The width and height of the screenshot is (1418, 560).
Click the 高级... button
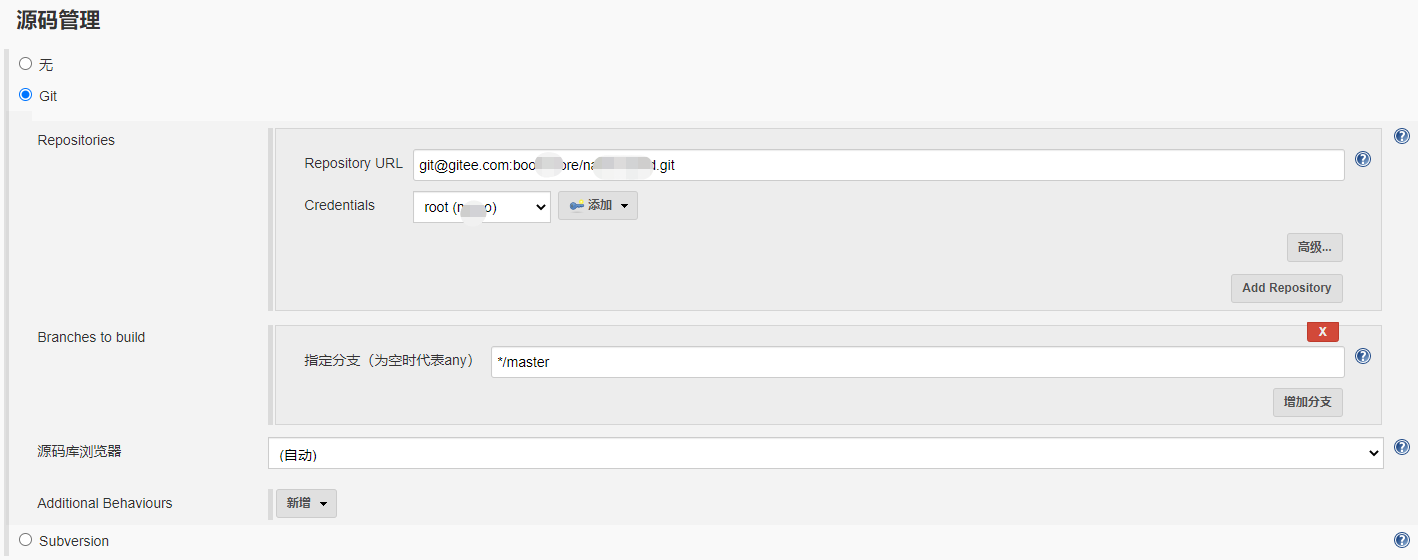[1315, 247]
